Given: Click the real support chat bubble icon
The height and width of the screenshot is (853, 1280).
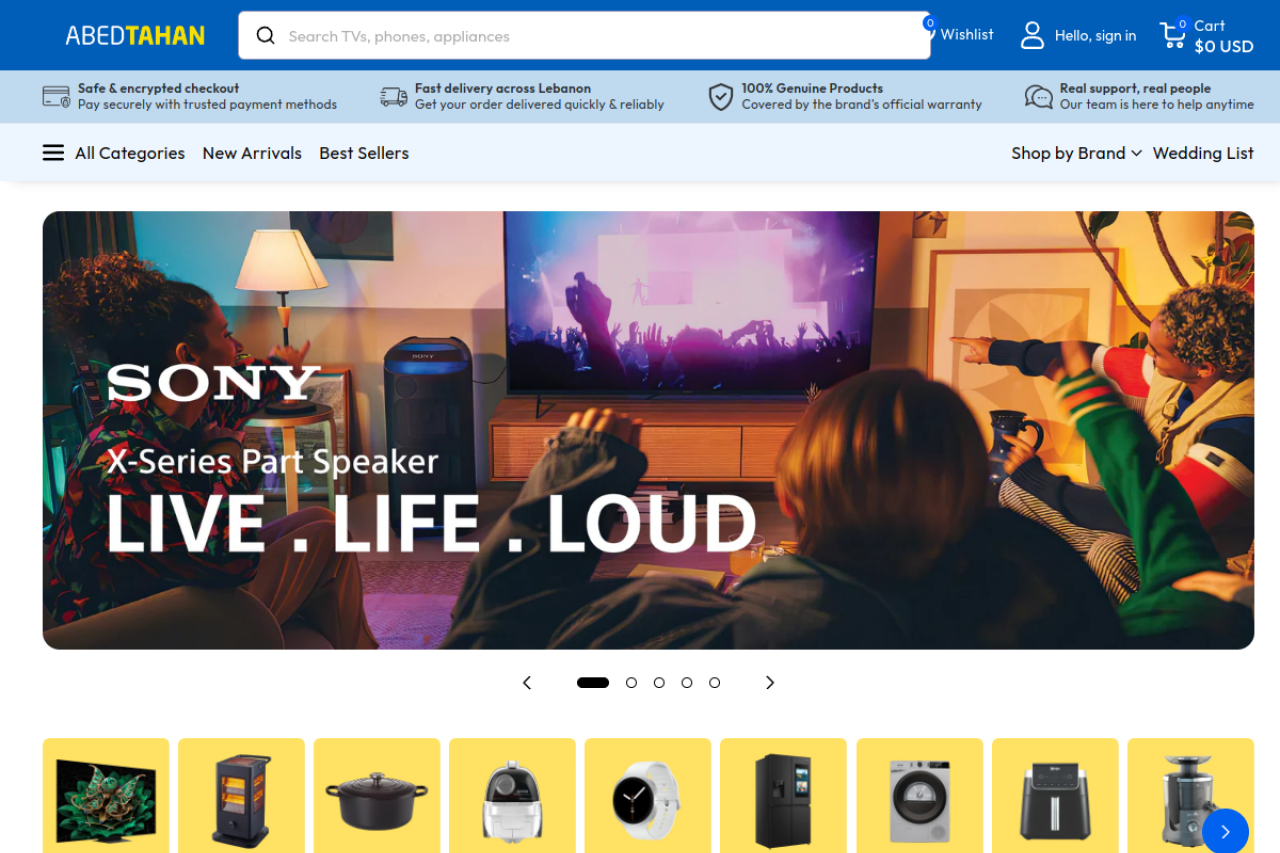Looking at the screenshot, I should coord(1039,97).
